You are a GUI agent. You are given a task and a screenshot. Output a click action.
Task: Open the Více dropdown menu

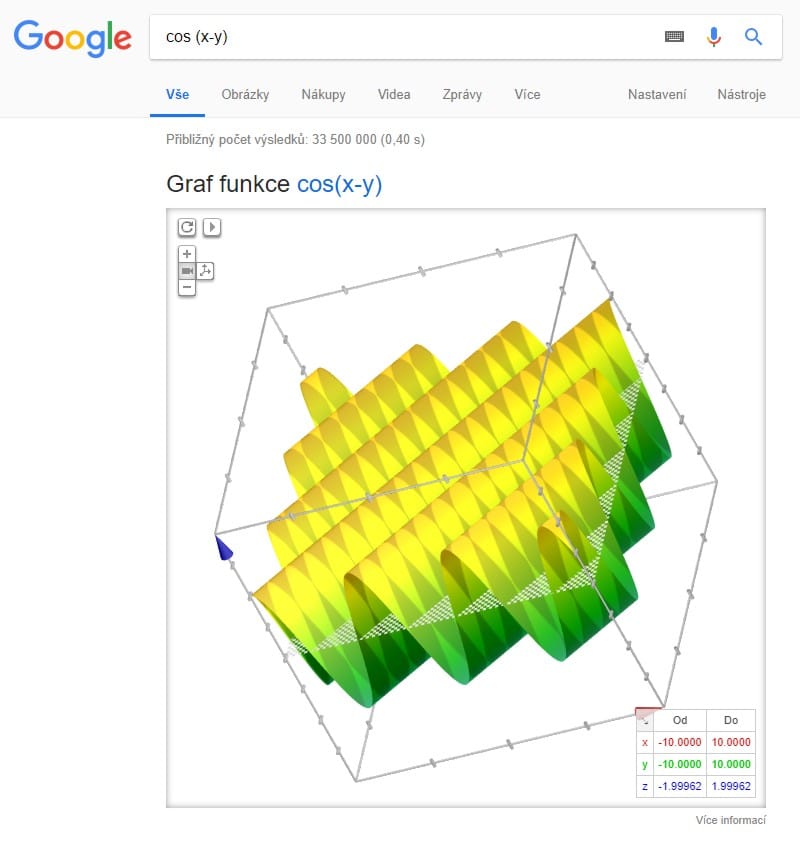point(527,95)
